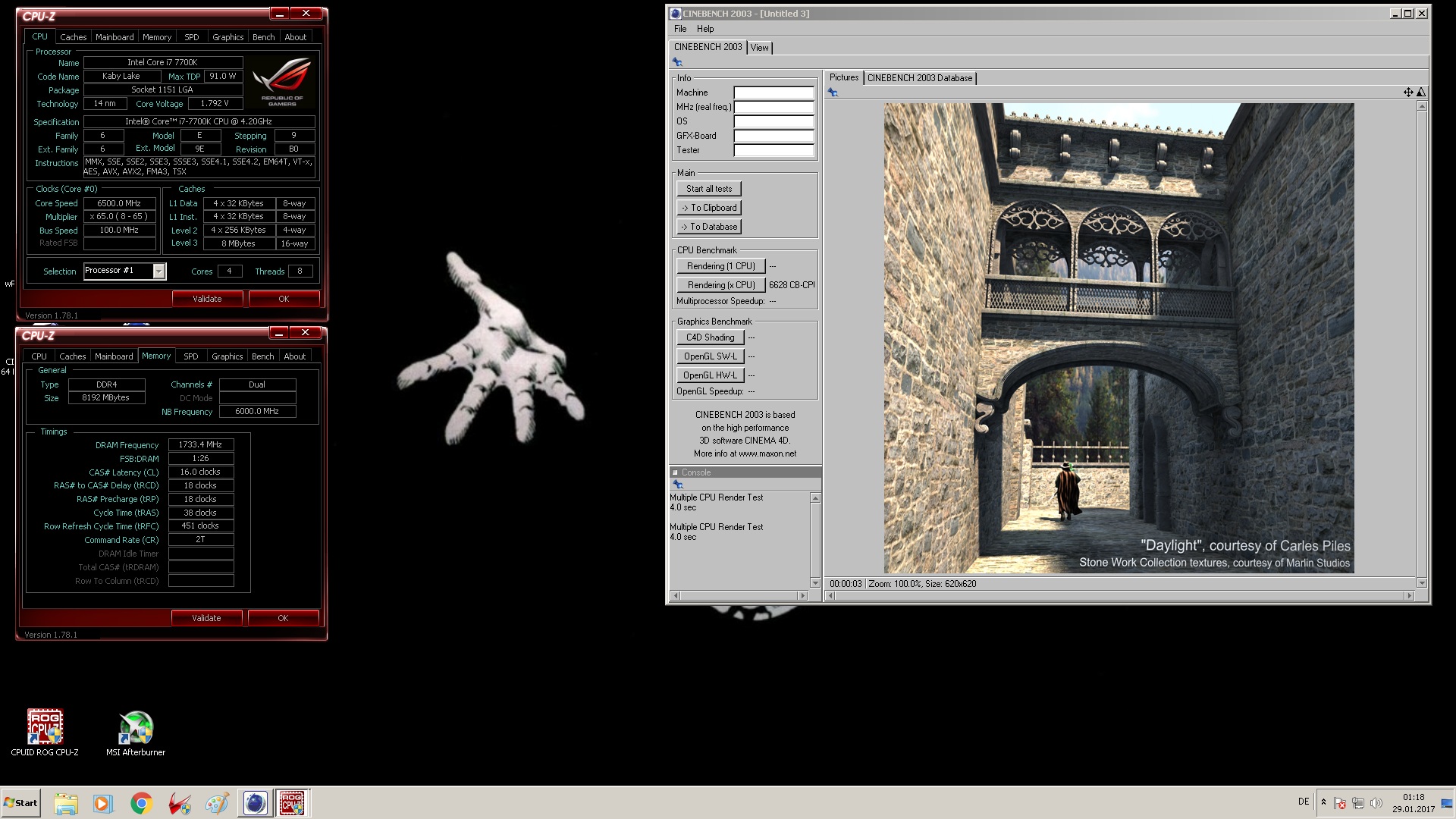Open the volume speaker tray icon

[1376, 803]
